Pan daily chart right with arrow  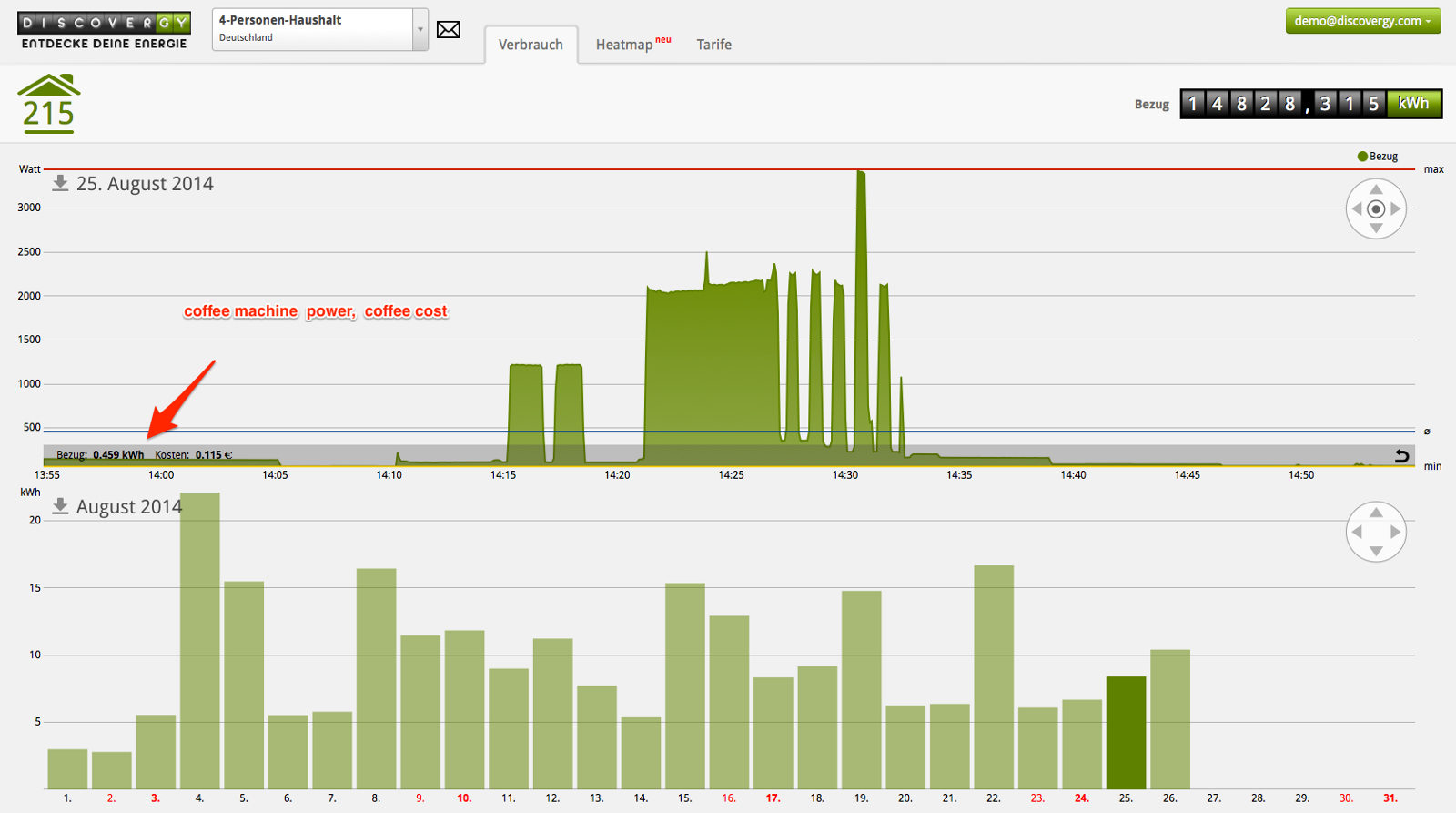pos(1396,209)
